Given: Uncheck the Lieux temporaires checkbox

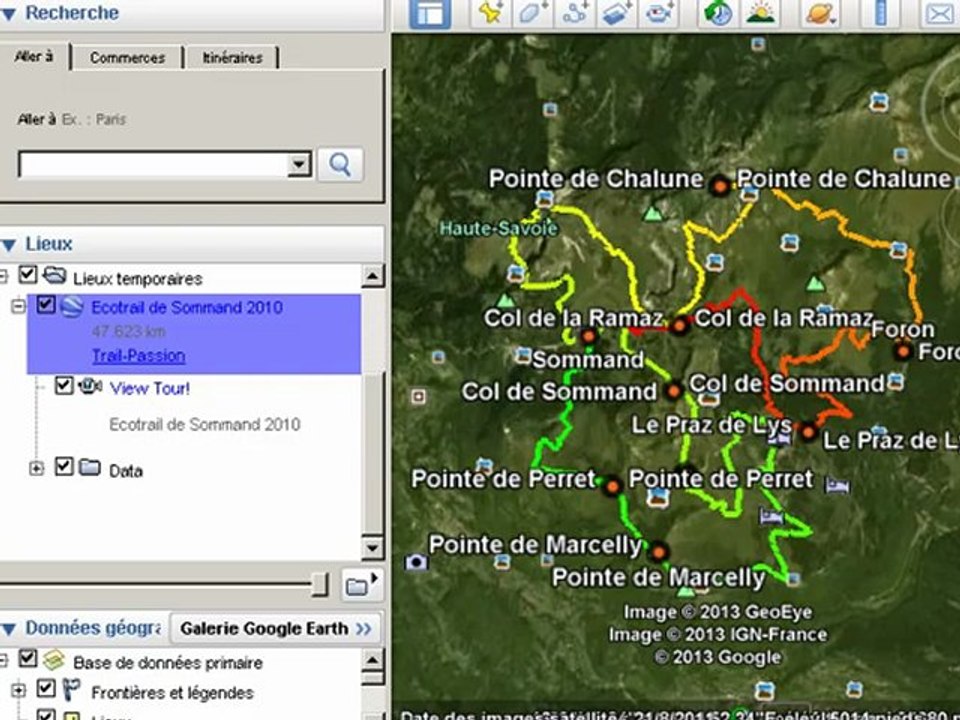Looking at the screenshot, I should click(x=28, y=274).
